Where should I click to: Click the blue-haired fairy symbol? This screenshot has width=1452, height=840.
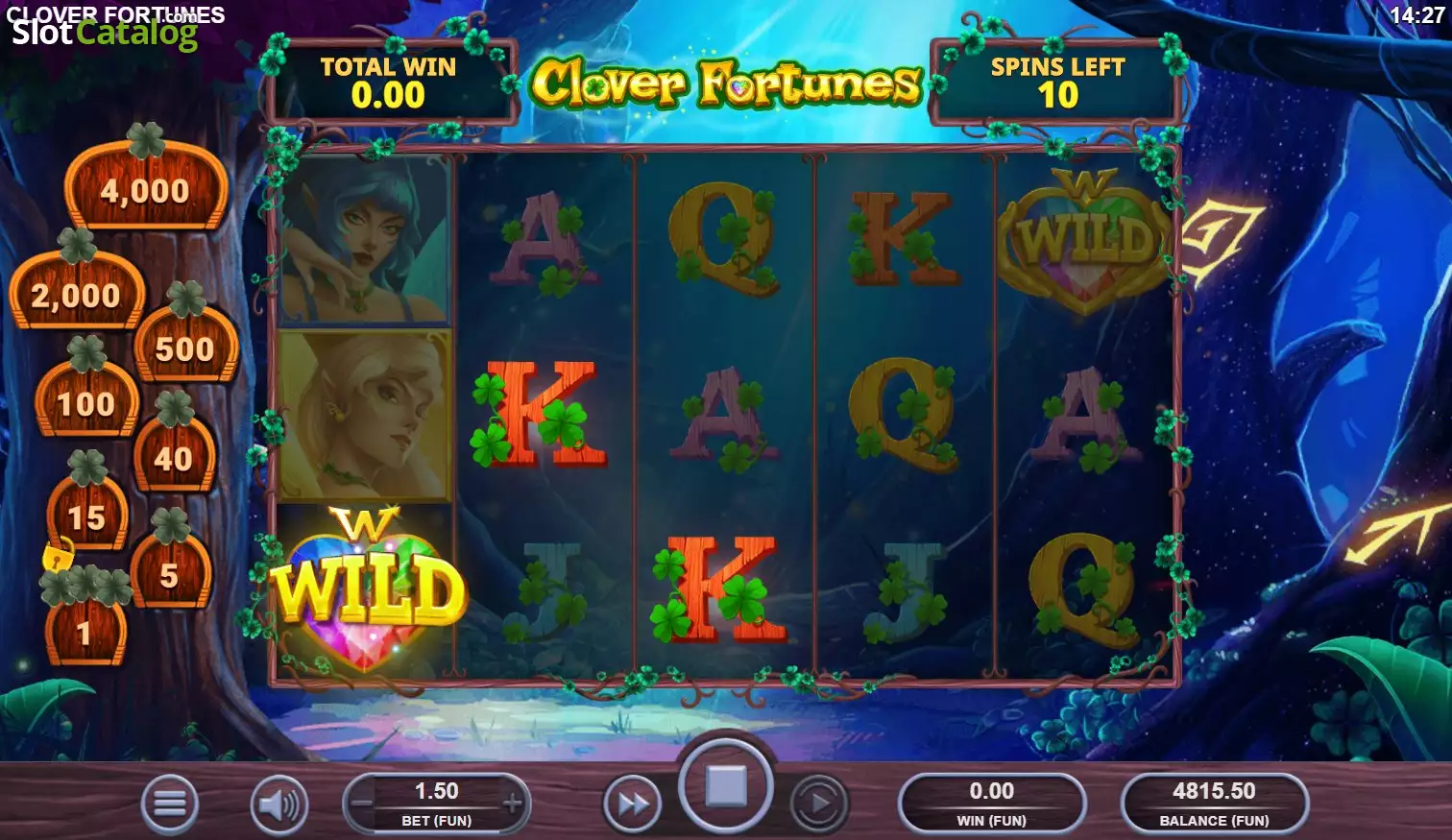(365, 241)
